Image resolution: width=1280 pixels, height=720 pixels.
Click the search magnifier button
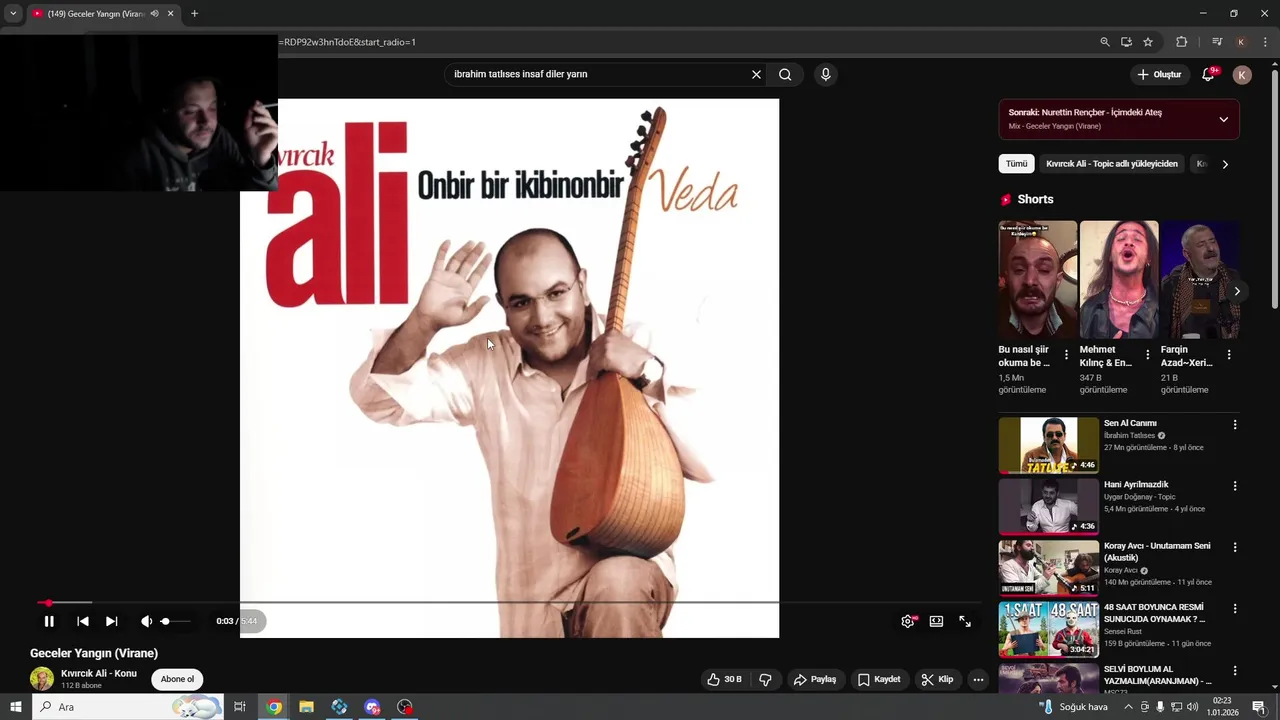[x=785, y=74]
